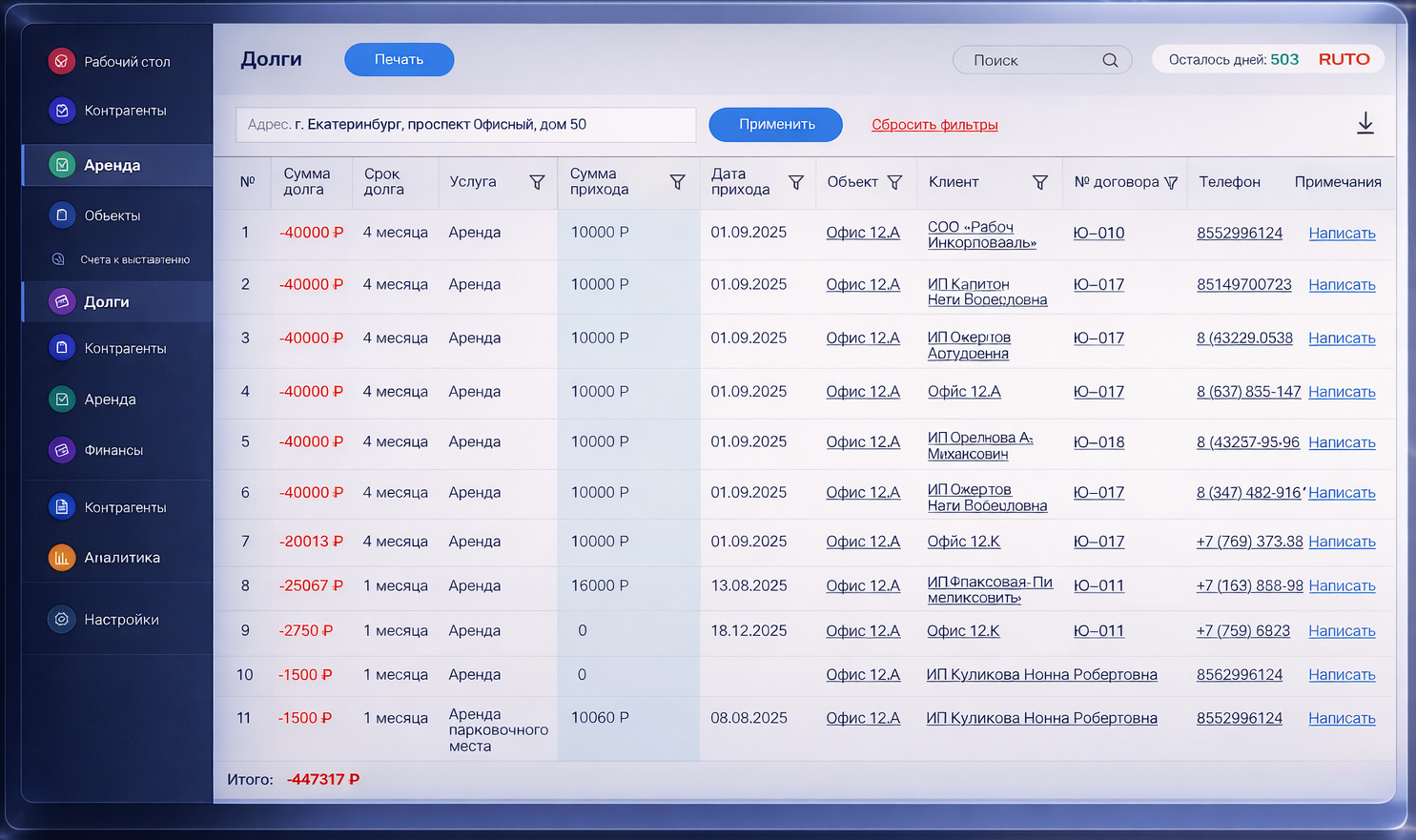Click income amount 16000 ₽
Image resolution: width=1416 pixels, height=840 pixels.
coord(600,586)
